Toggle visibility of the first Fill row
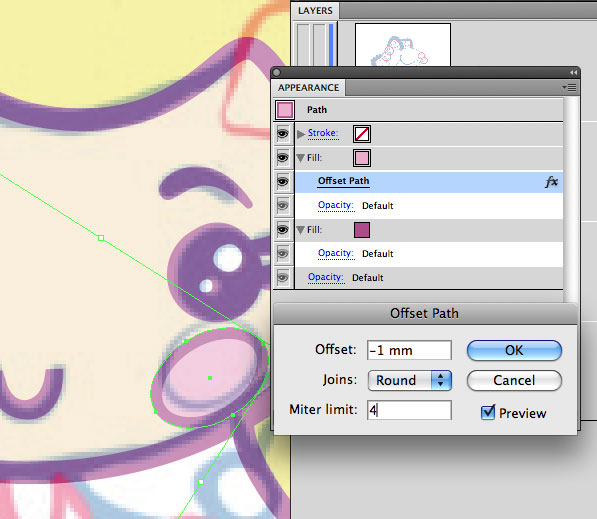This screenshot has width=597, height=519. [283, 158]
